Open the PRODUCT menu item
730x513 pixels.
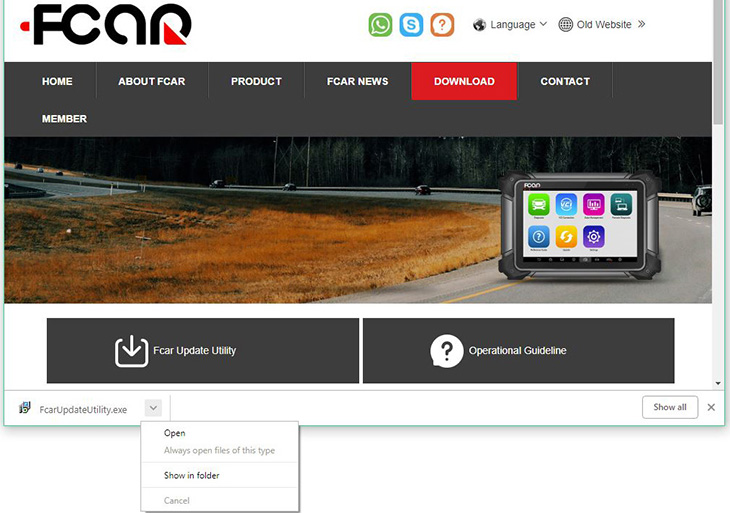click(256, 81)
